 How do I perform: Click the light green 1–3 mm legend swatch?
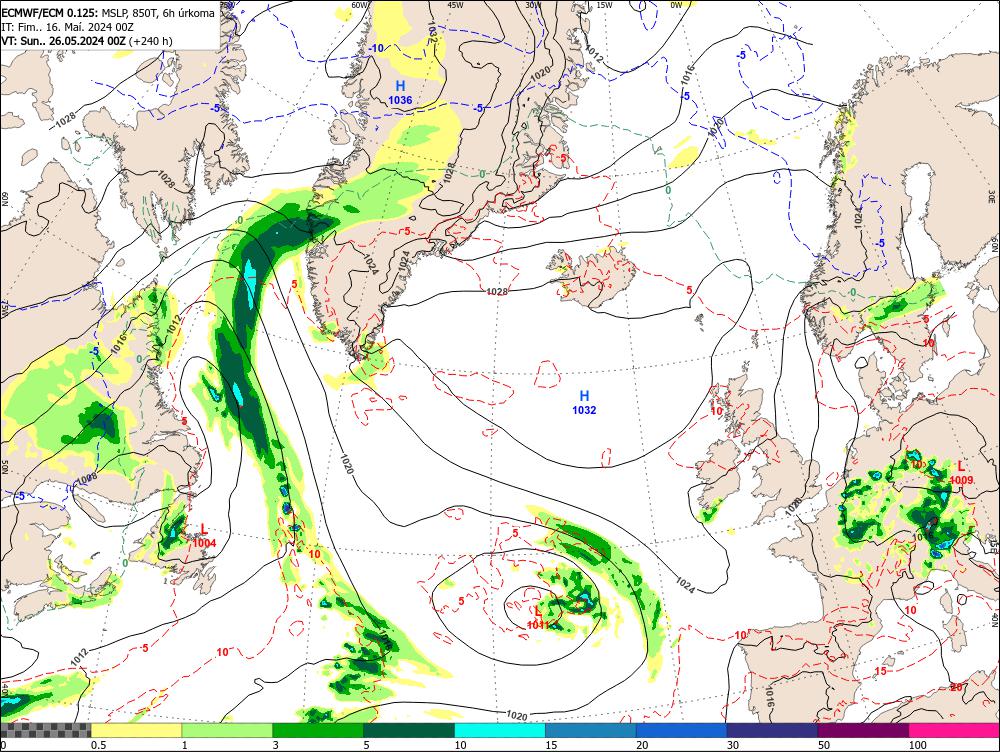(x=227, y=730)
